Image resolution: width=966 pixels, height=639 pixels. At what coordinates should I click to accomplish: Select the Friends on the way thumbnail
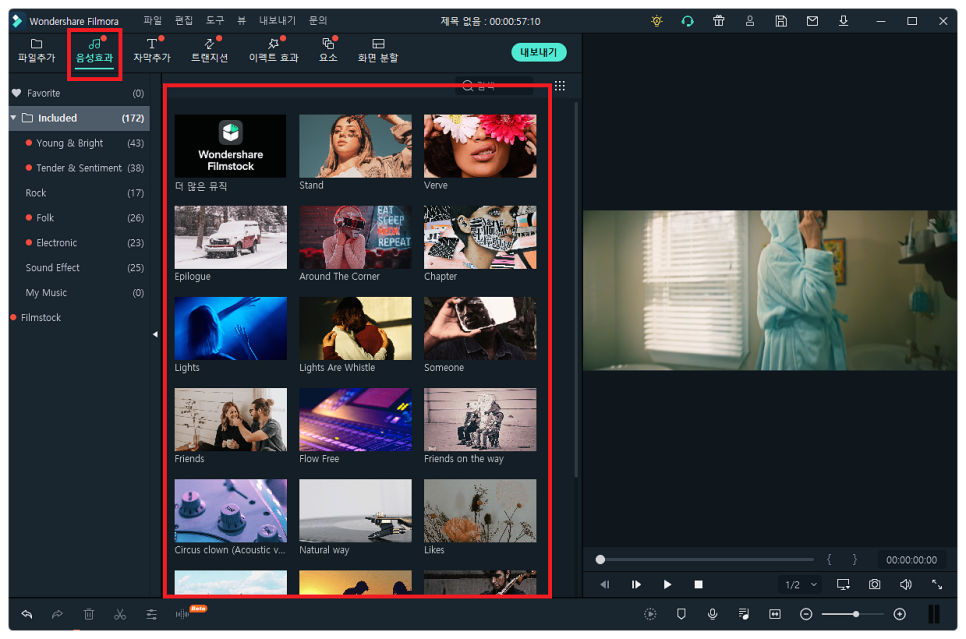coord(480,420)
